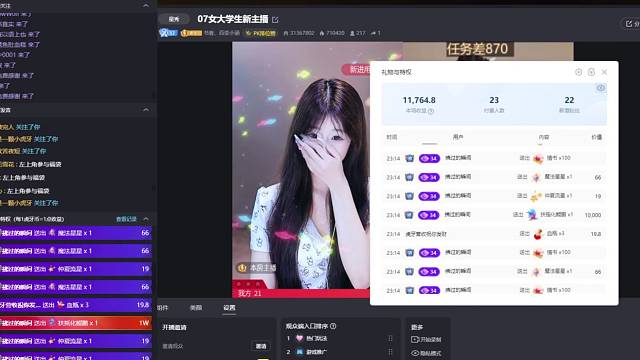Click the share button at top right

click(632, 24)
